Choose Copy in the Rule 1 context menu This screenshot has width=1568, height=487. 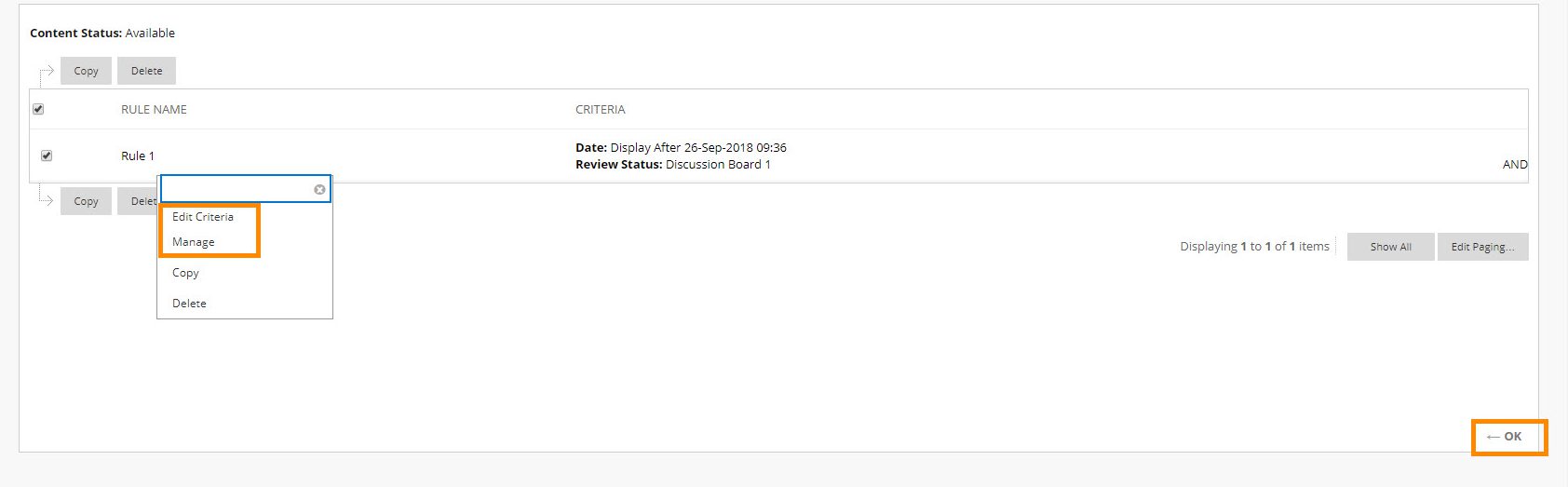185,273
